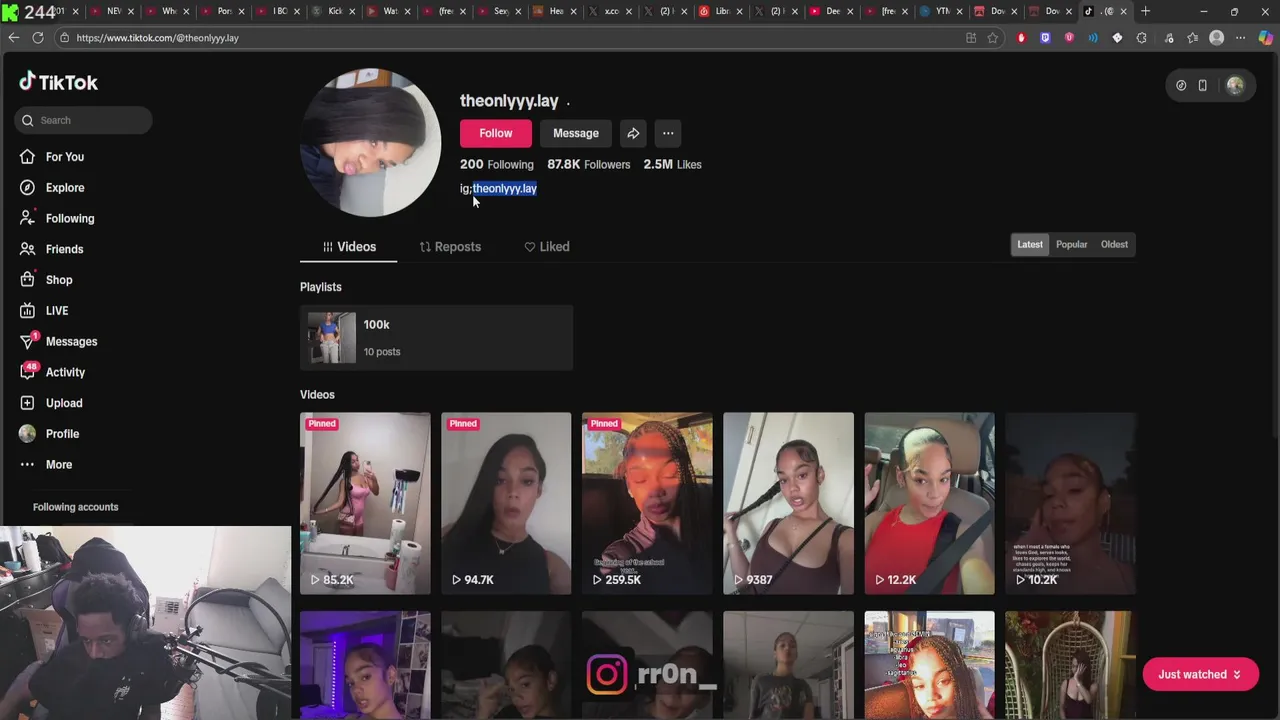Click the header get-app phone icon

click(x=1202, y=86)
